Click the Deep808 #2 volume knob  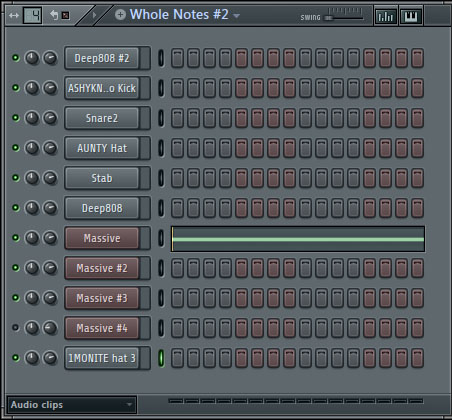tap(50, 58)
